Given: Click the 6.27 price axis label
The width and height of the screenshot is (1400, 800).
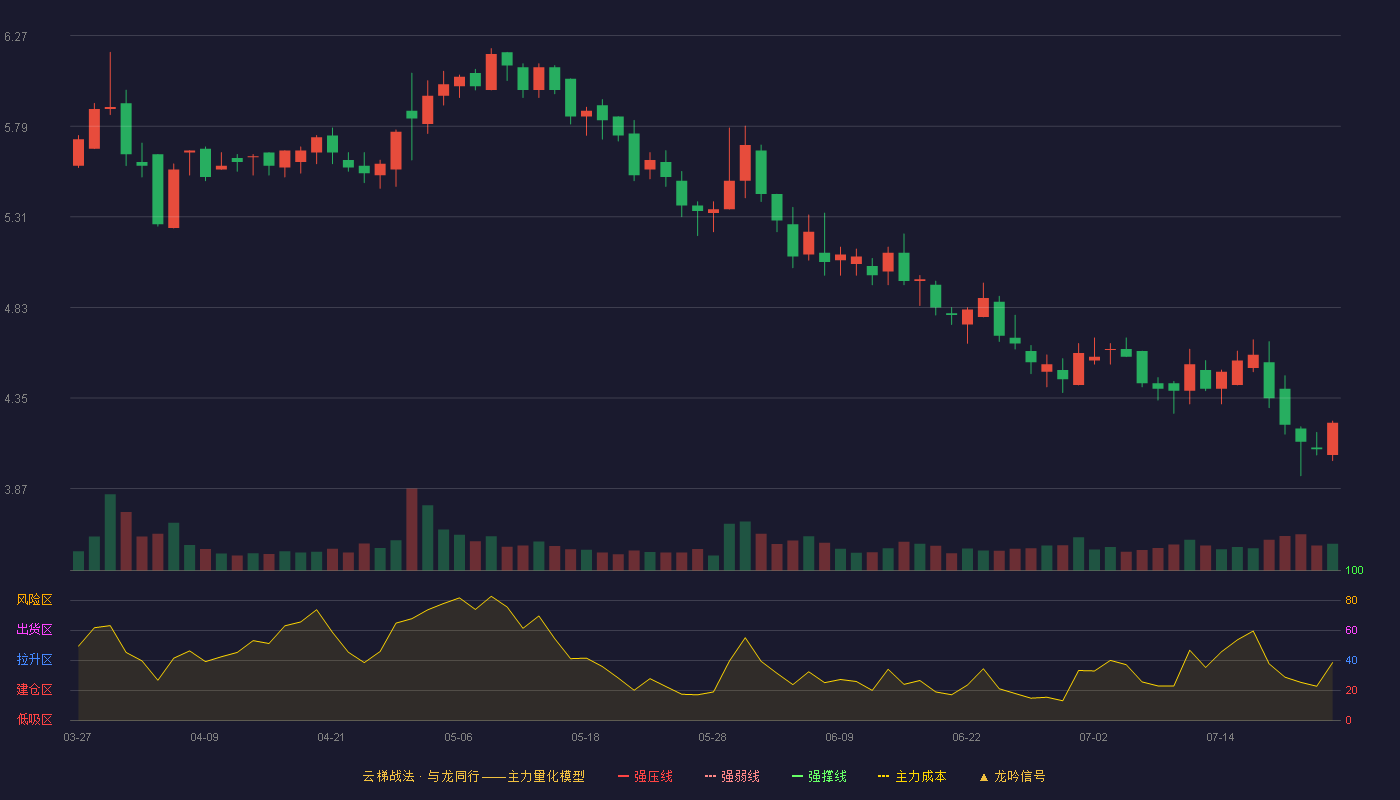Looking at the screenshot, I should (15, 37).
